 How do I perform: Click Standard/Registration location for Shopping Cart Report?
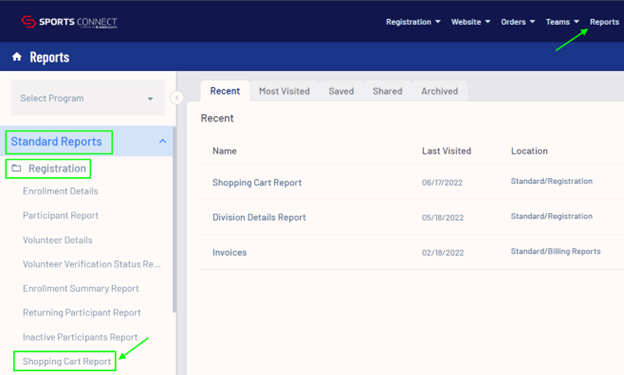point(552,181)
